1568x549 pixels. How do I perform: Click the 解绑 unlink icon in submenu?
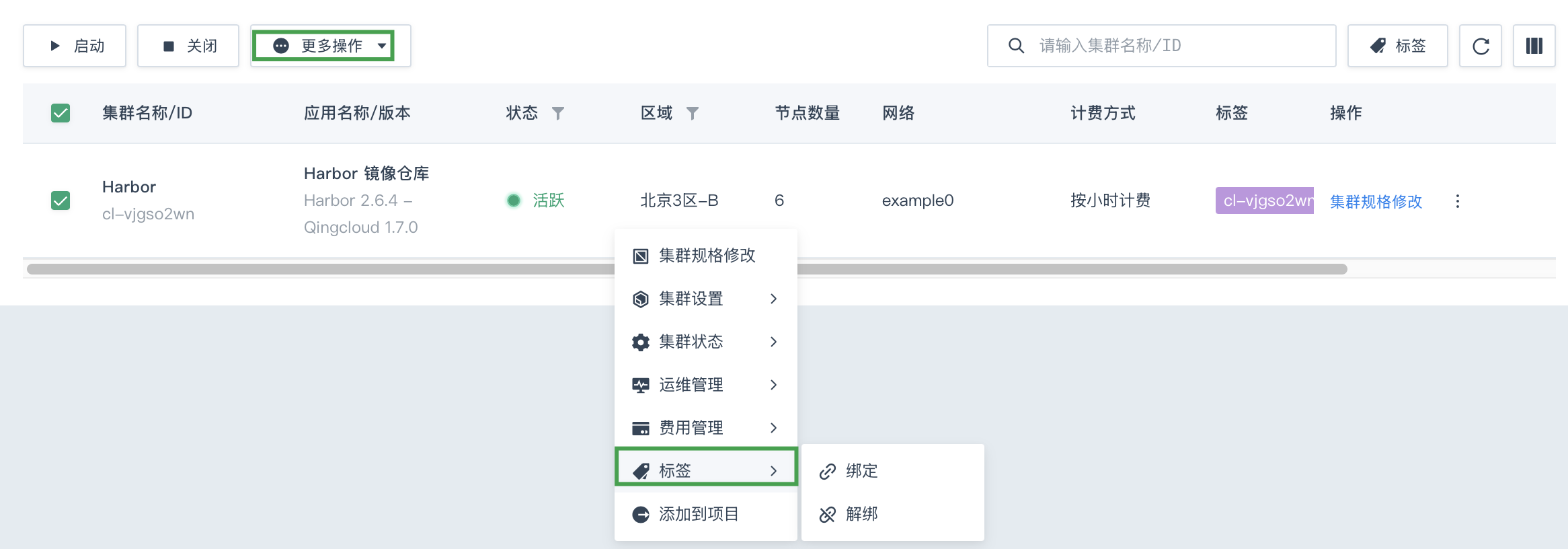pyautogui.click(x=827, y=514)
